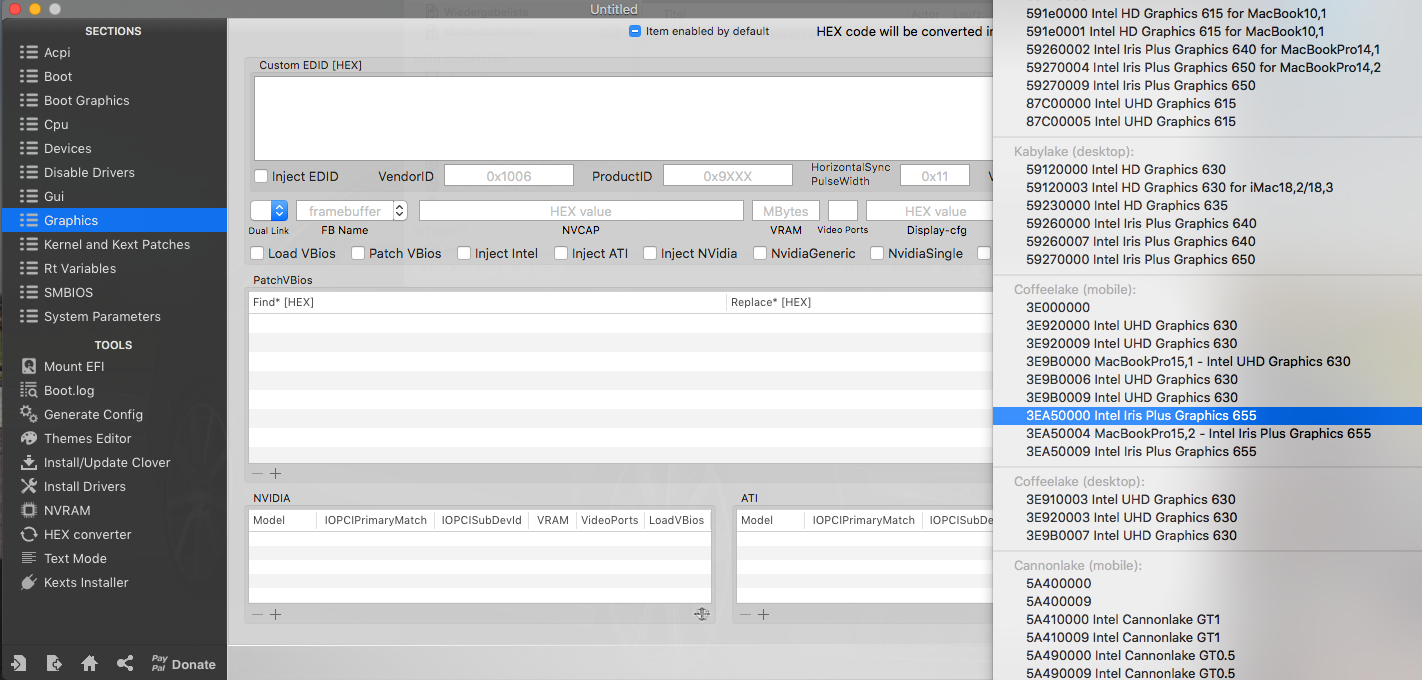Enable the Patch VBios checkbox
1422x680 pixels.
tap(358, 253)
